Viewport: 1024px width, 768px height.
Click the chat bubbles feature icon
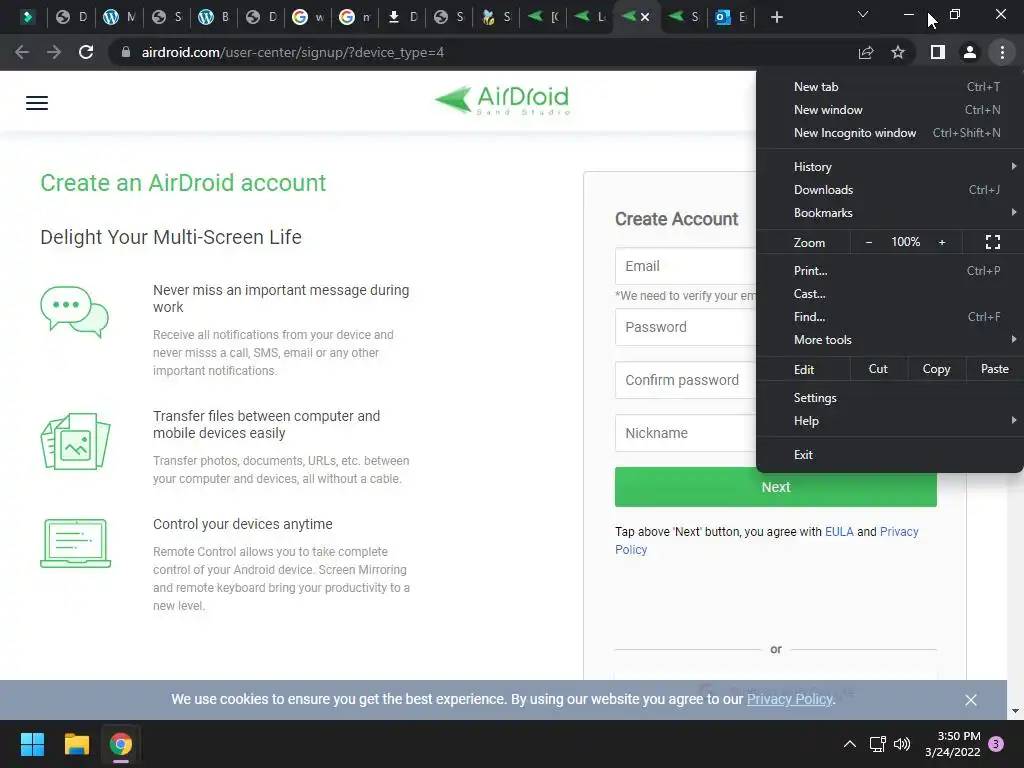click(74, 312)
